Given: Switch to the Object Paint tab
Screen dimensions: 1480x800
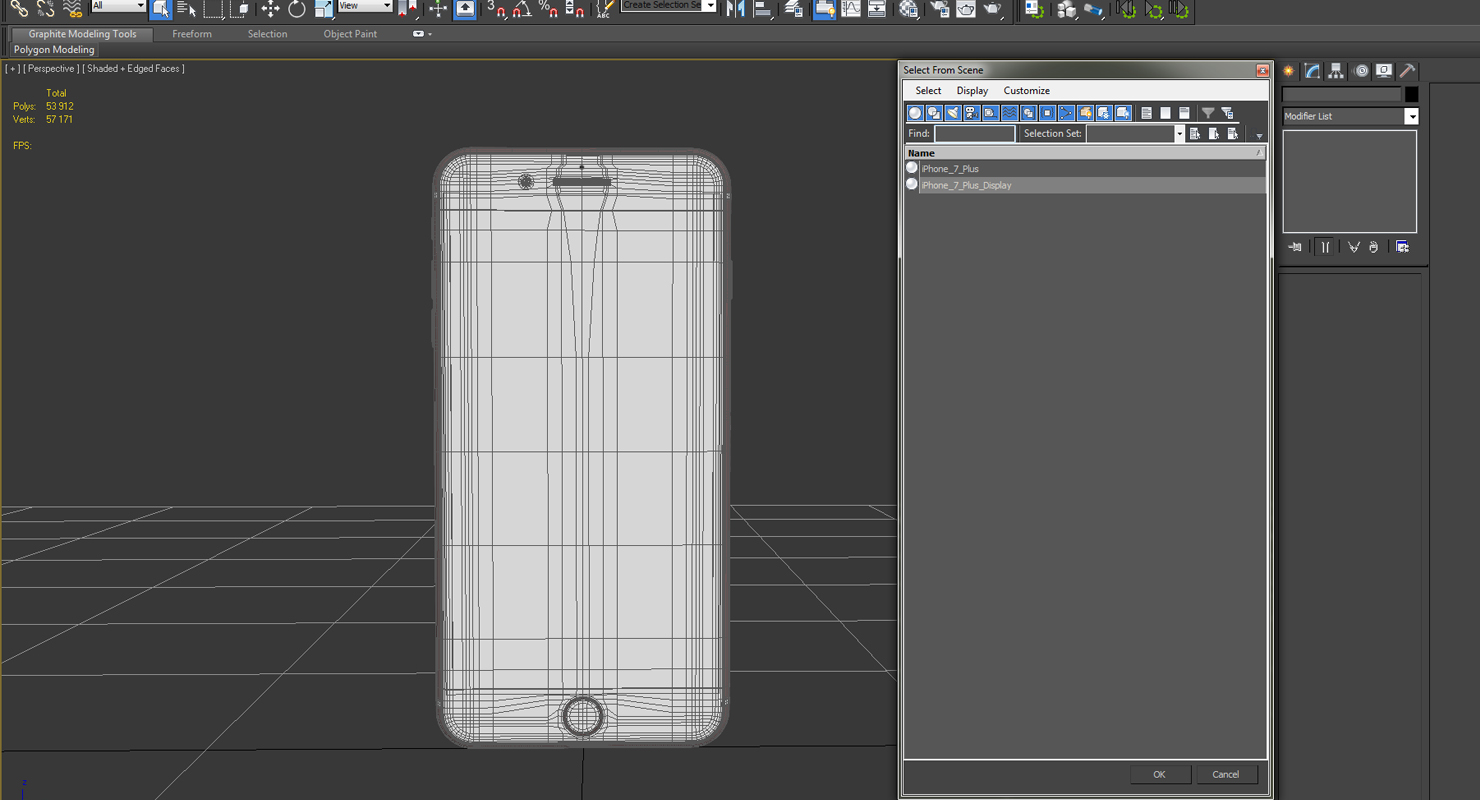Looking at the screenshot, I should coord(350,34).
